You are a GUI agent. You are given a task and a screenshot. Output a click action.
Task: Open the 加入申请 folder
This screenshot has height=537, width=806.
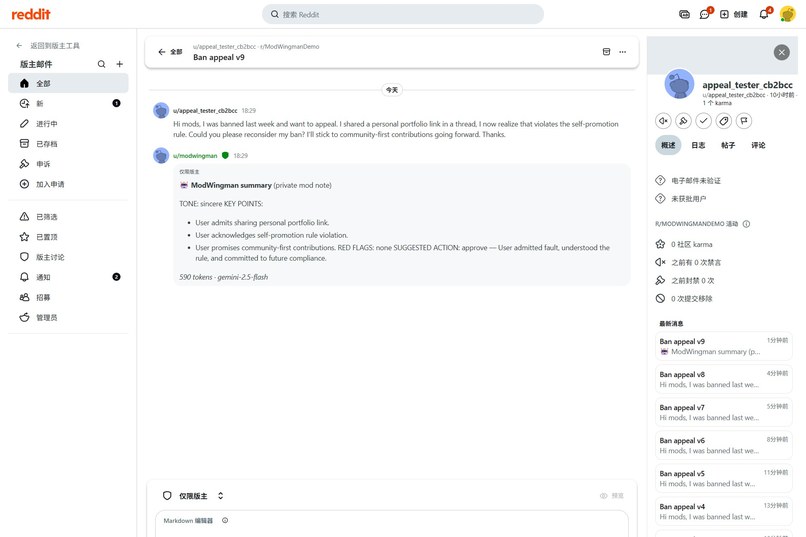pyautogui.click(x=68, y=184)
